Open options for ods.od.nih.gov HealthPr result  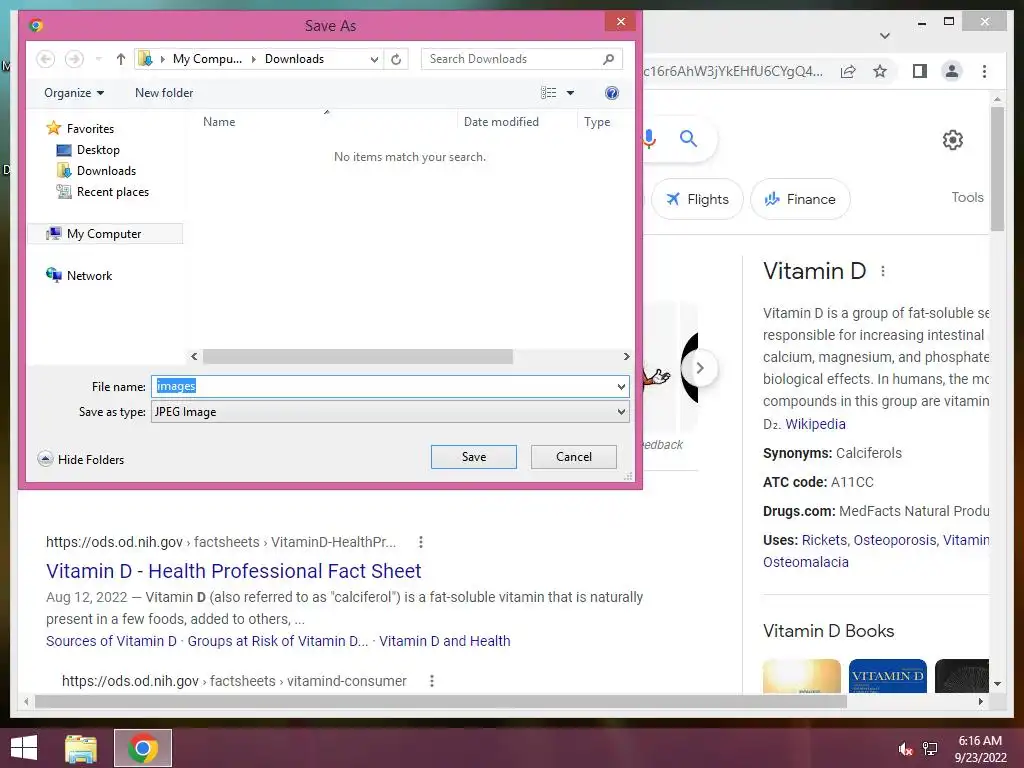click(421, 542)
